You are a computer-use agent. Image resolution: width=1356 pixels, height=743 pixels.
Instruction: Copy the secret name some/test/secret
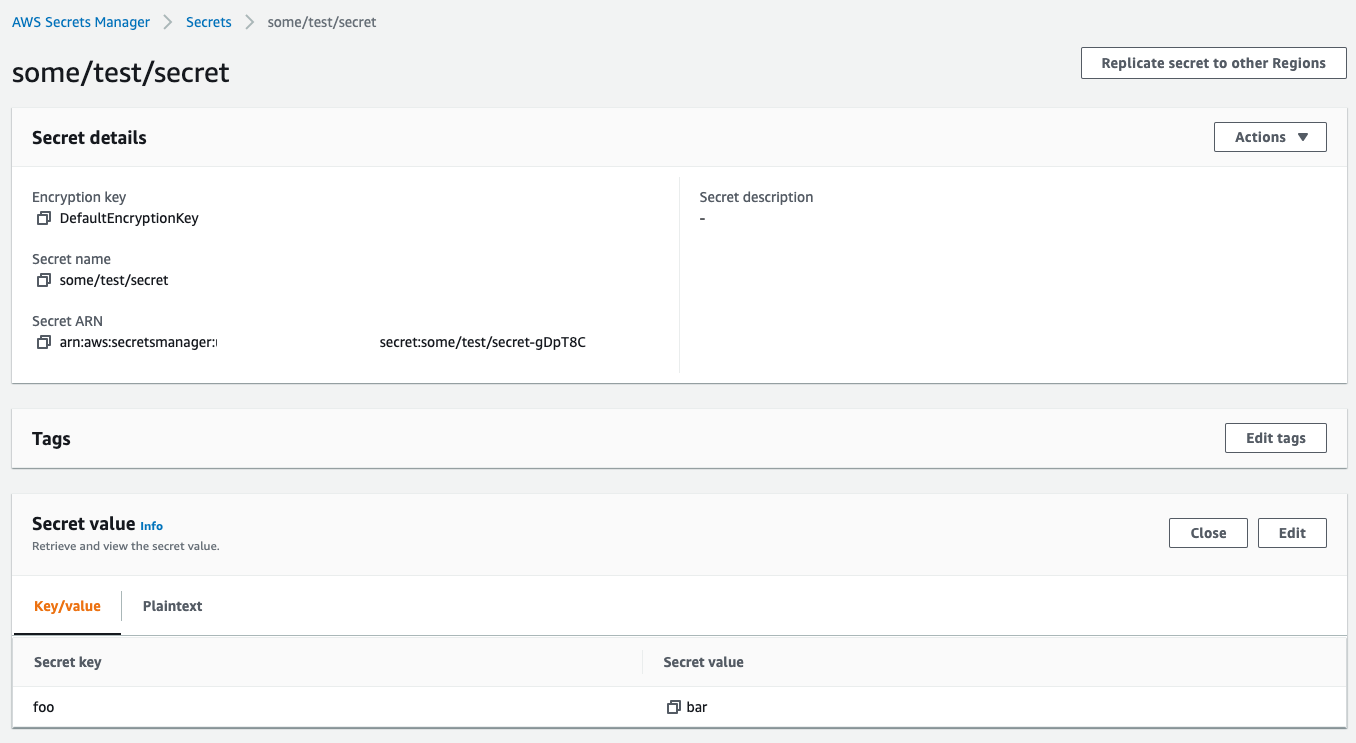point(44,280)
